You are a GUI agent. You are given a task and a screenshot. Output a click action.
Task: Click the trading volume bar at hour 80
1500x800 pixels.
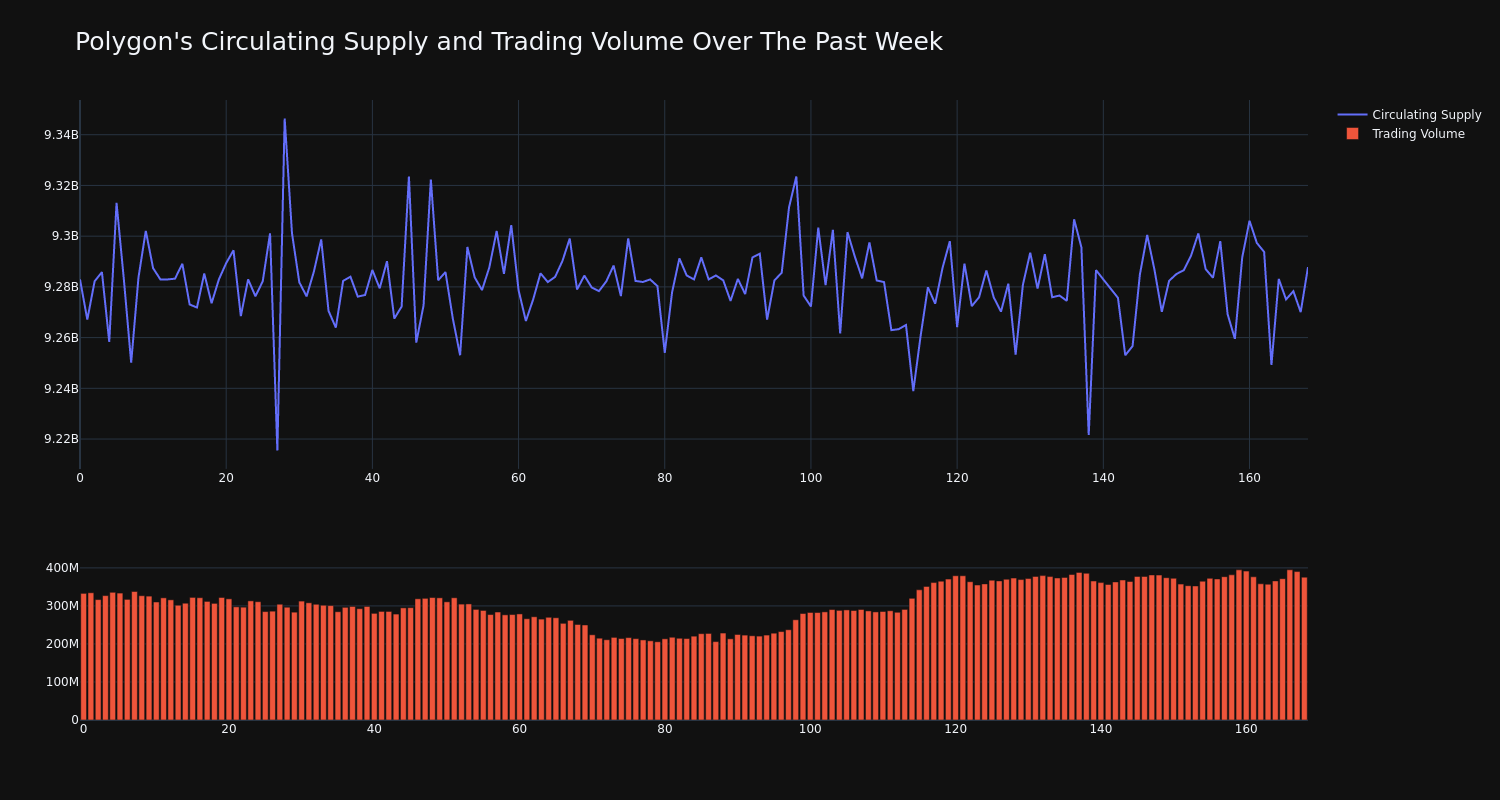pyautogui.click(x=665, y=680)
